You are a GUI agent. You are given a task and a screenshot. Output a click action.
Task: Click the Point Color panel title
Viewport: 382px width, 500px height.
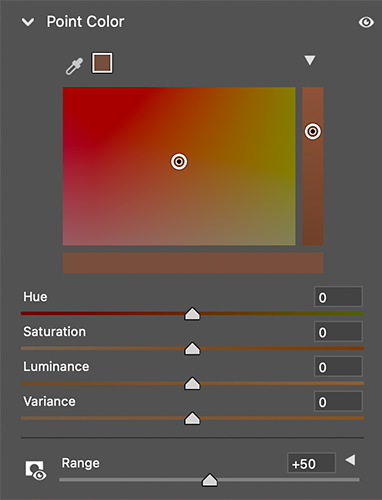coord(85,22)
